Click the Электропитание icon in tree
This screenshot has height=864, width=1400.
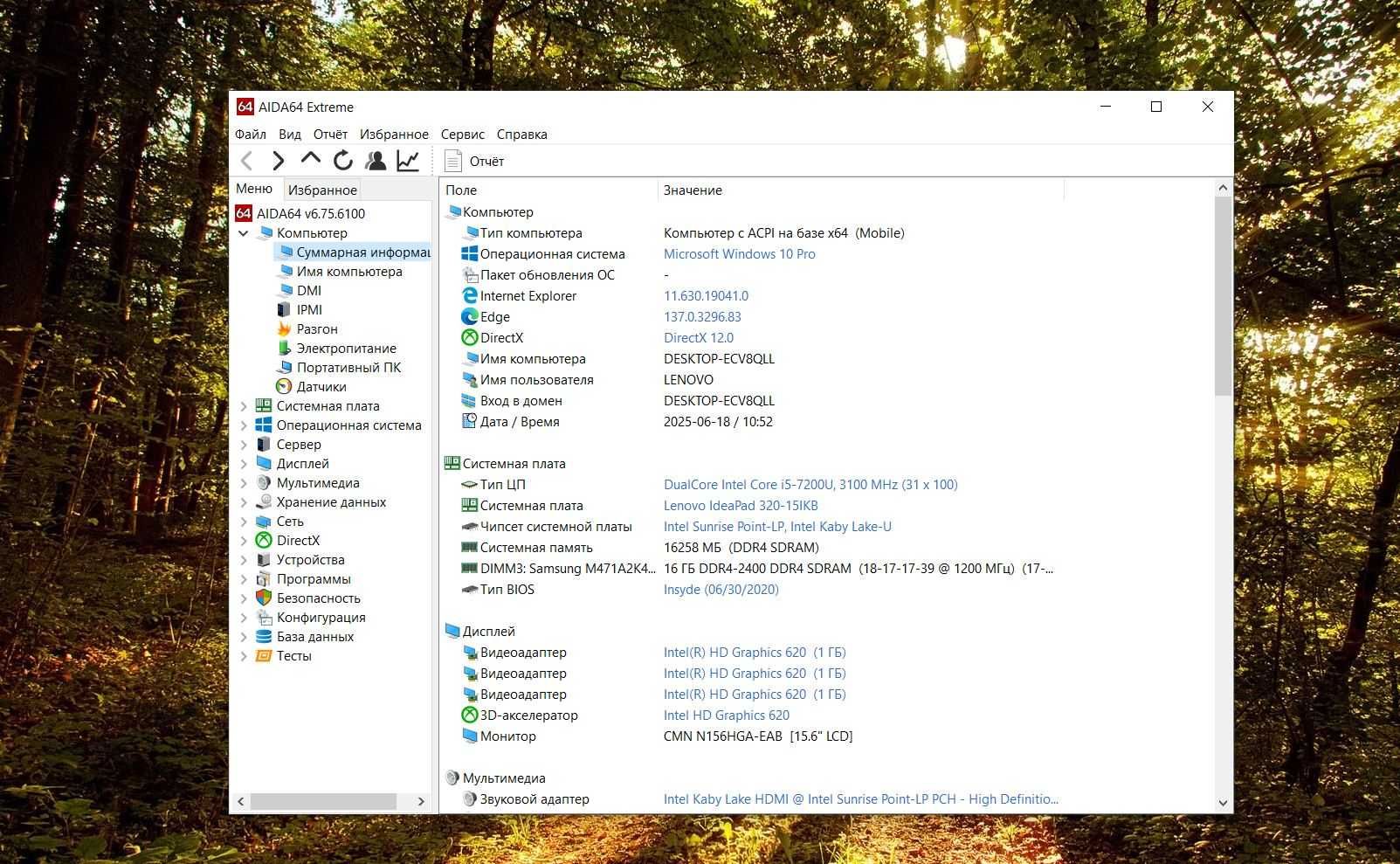coord(284,348)
